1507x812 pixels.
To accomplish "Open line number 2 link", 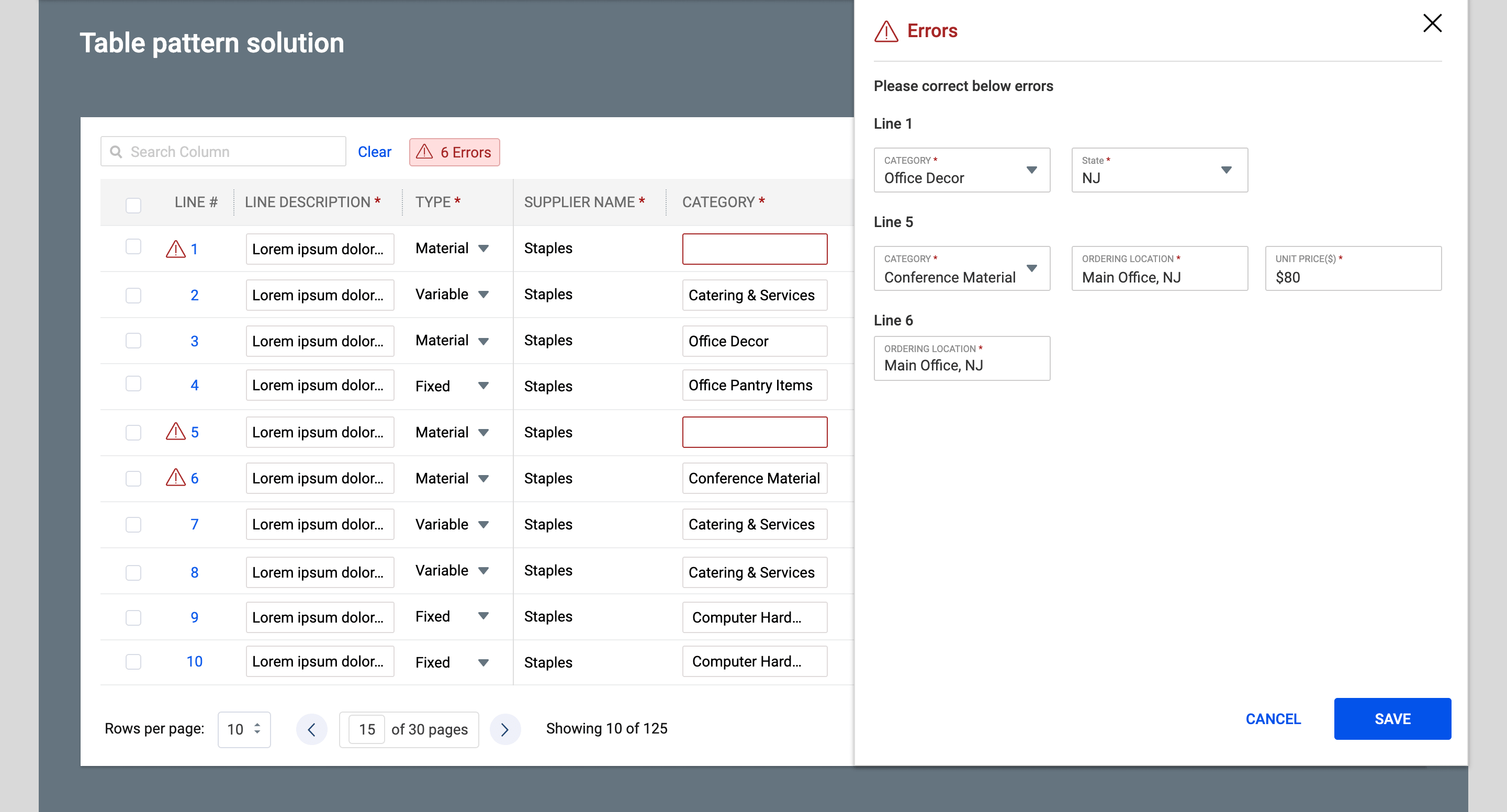I will click(x=194, y=295).
